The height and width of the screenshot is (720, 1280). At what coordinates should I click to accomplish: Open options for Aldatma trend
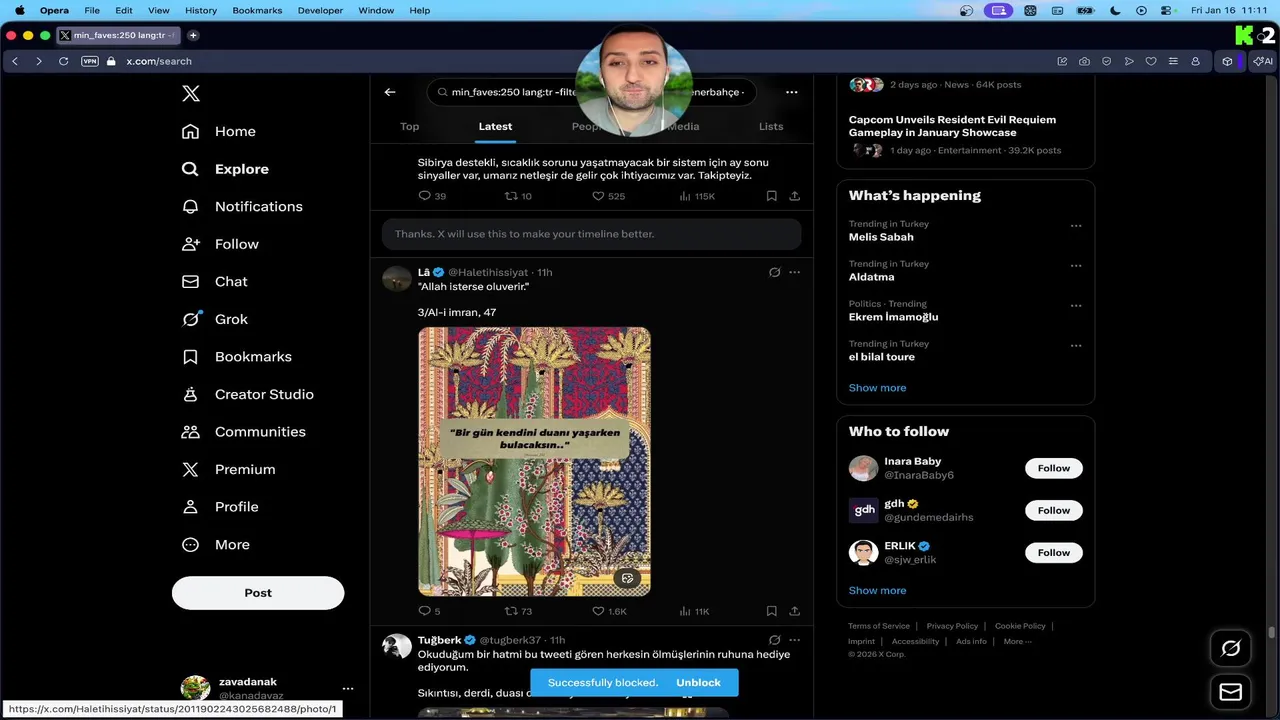(1076, 266)
